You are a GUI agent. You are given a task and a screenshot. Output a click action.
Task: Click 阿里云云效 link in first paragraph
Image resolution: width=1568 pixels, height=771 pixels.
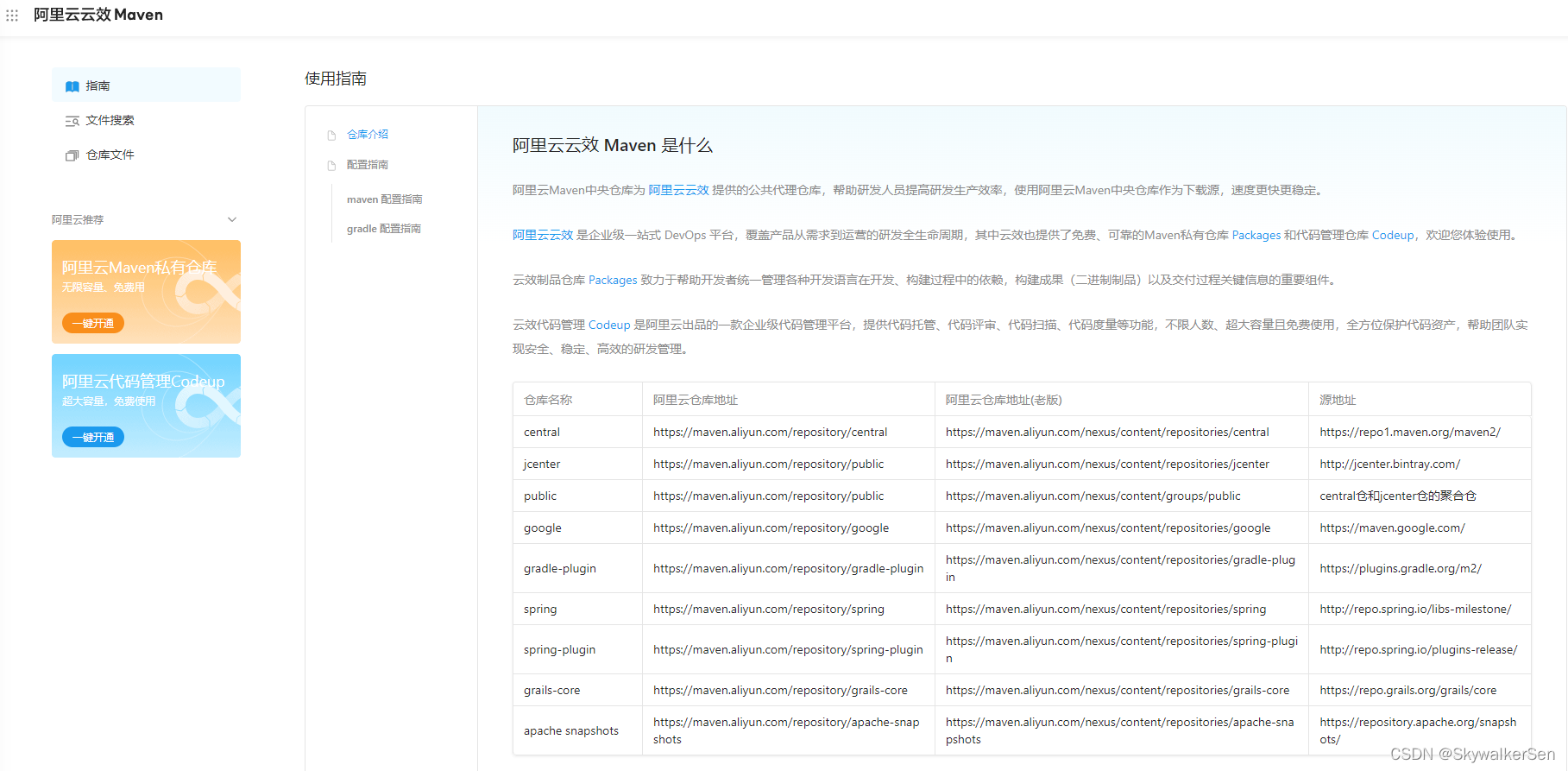coord(678,190)
